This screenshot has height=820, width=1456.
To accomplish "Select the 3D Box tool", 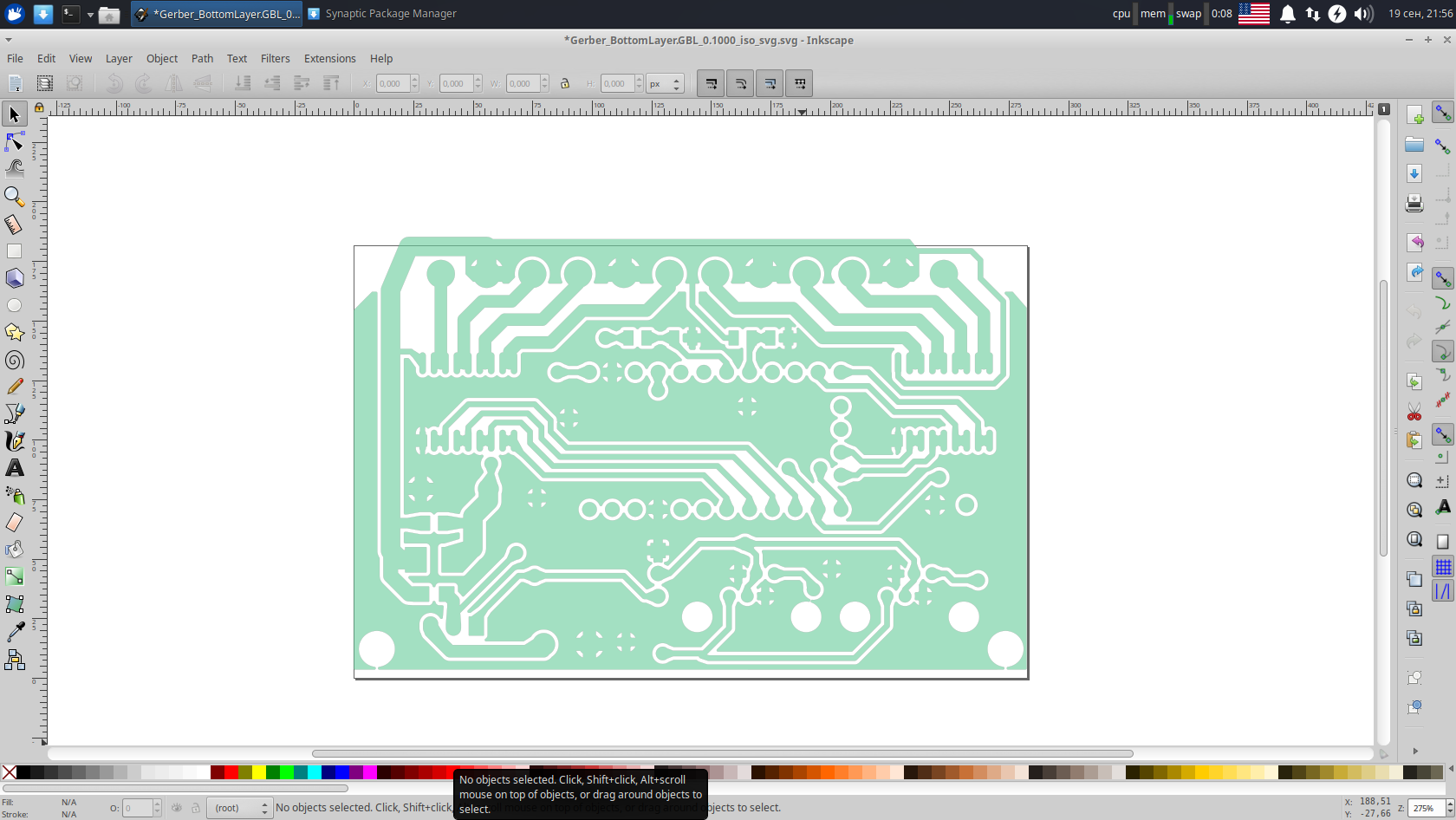I will point(15,278).
